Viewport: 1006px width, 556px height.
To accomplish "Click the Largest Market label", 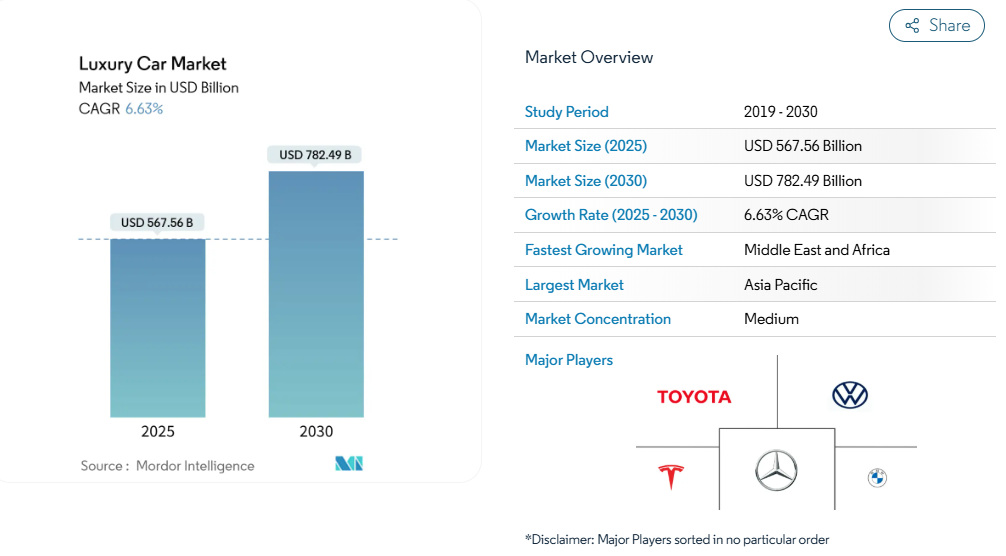I will coord(574,285).
